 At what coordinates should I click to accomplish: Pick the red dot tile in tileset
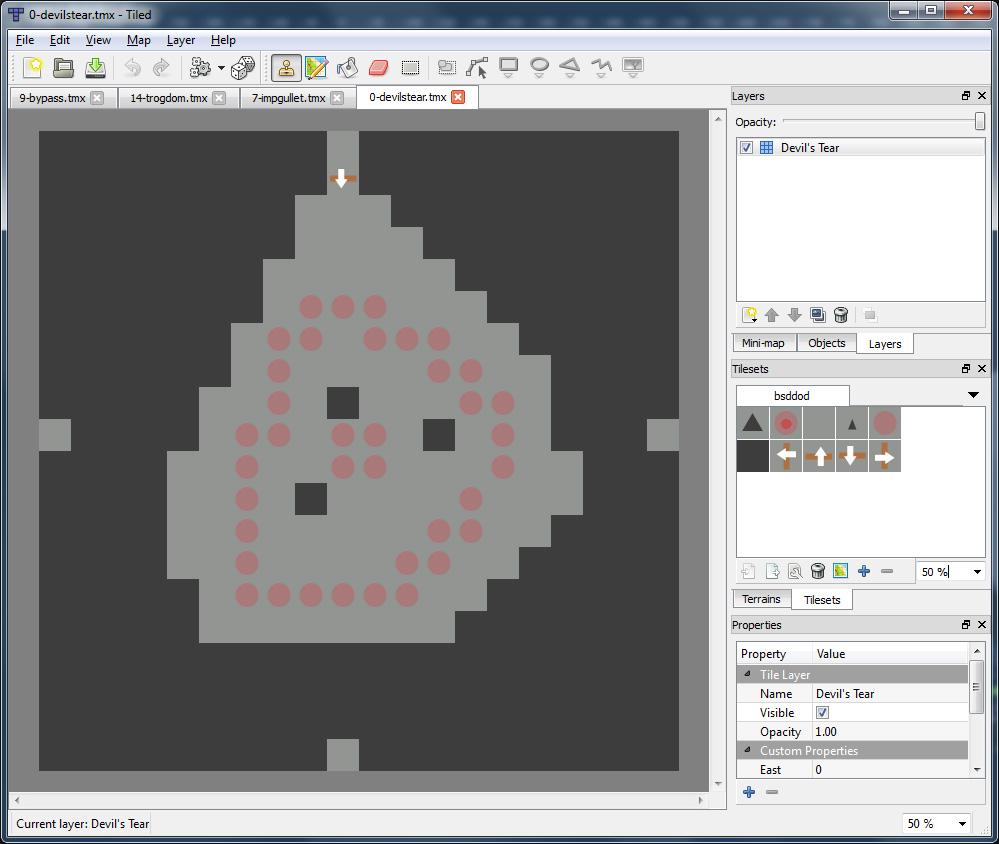click(x=786, y=423)
